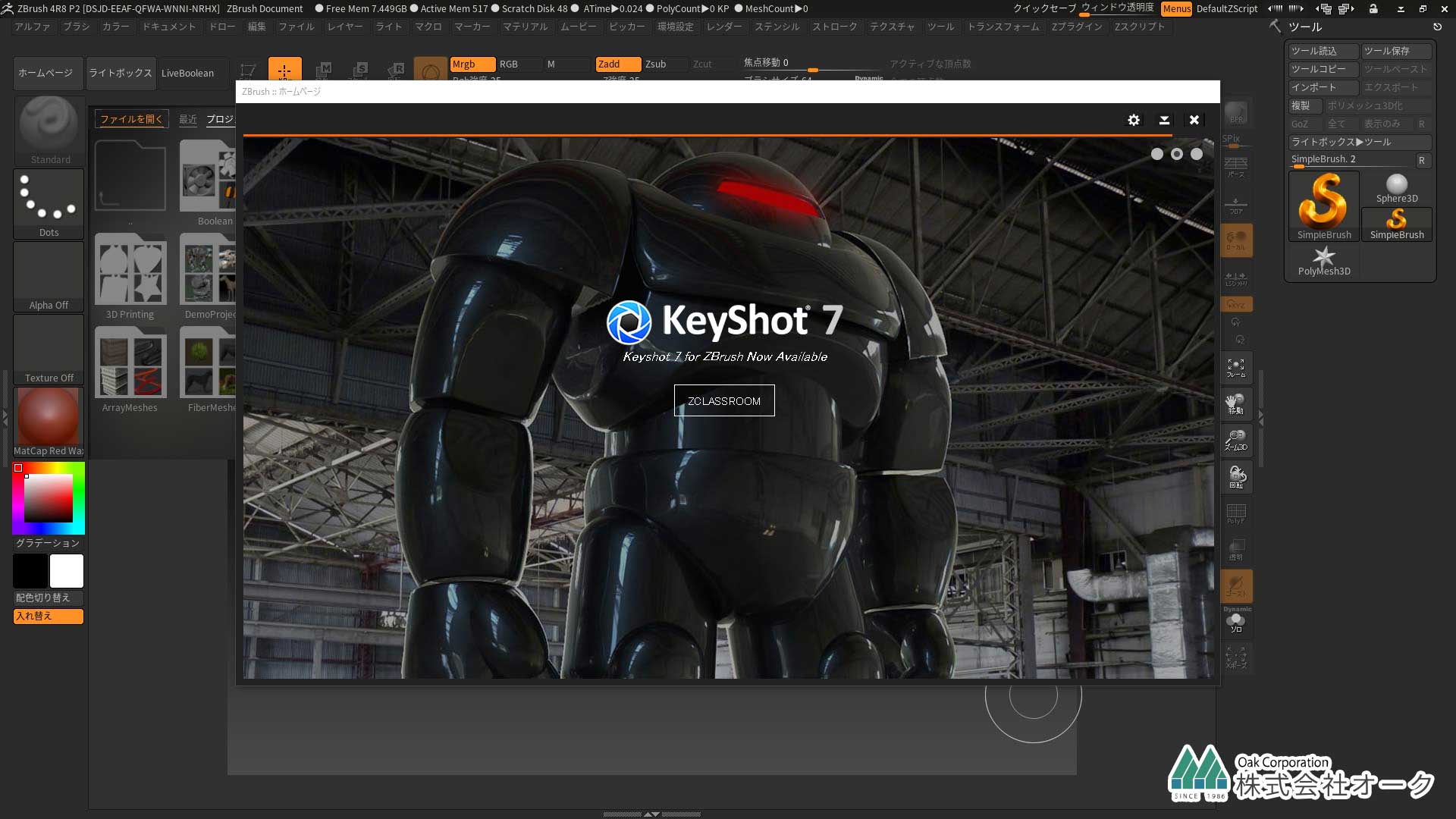Screen dimensions: 1456x819
Task: Select the SimpleBrush large tool thumbnail
Action: [1323, 206]
